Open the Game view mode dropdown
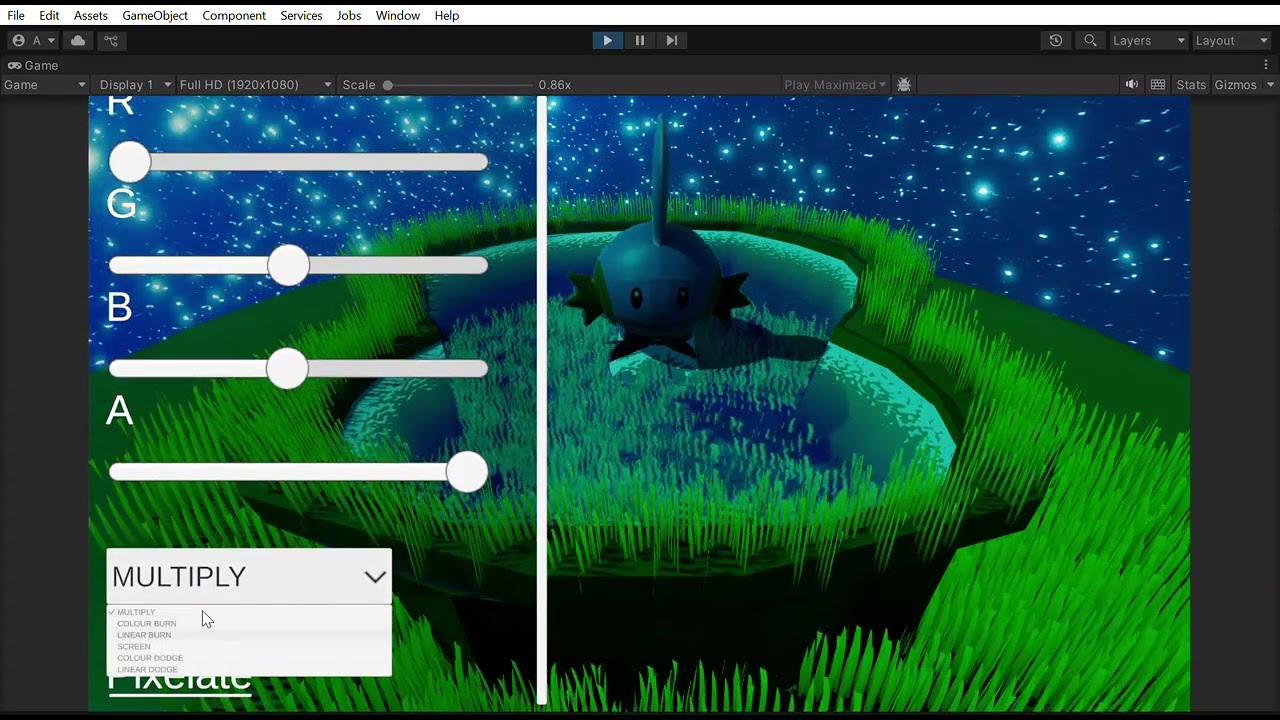1280x720 pixels. pos(45,85)
